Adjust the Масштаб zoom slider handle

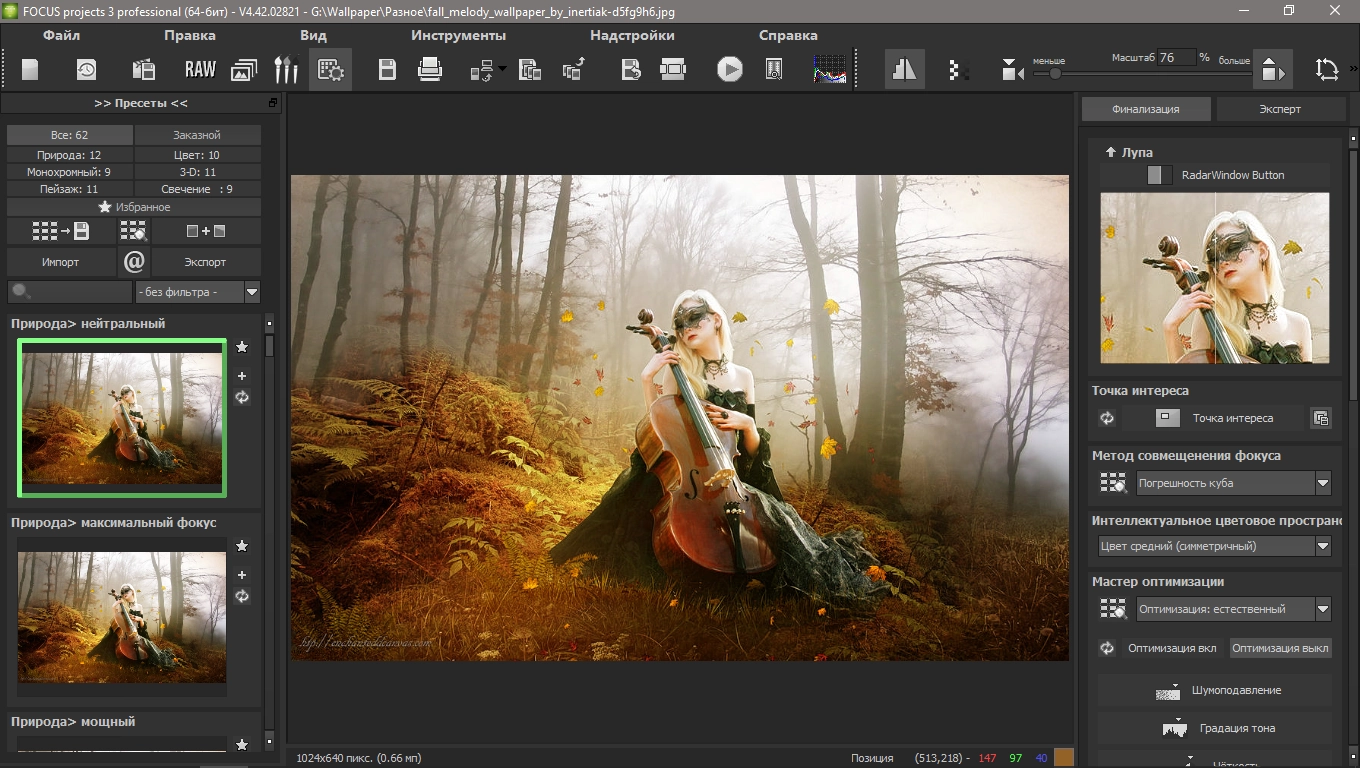(1054, 74)
